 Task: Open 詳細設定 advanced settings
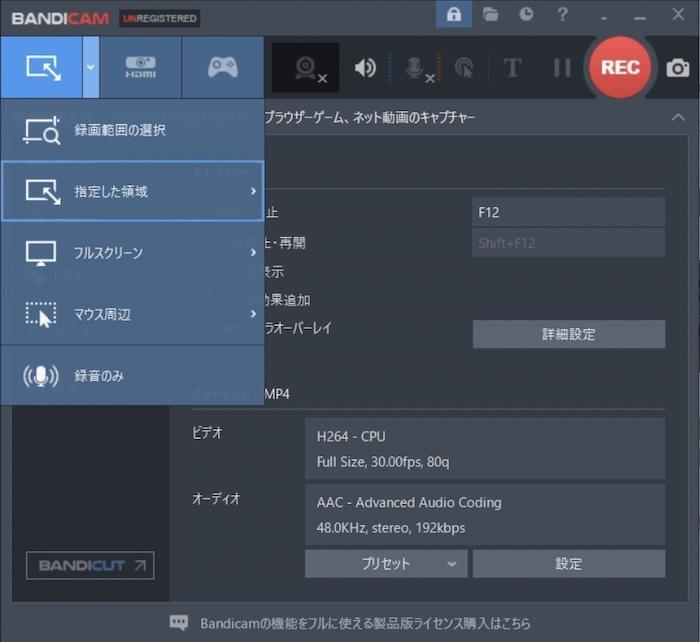569,334
